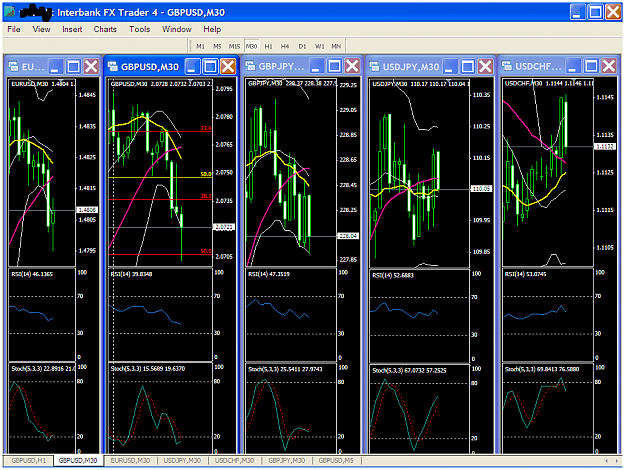Switch to the GBPJPY,M30 tab
Viewport: 625px width, 470px height.
coord(287,460)
